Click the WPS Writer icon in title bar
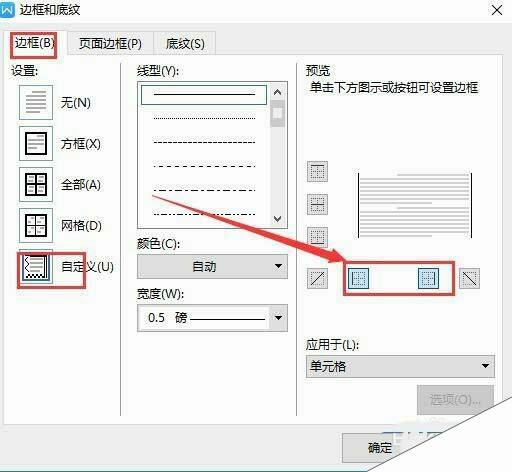 pyautogui.click(x=7, y=10)
